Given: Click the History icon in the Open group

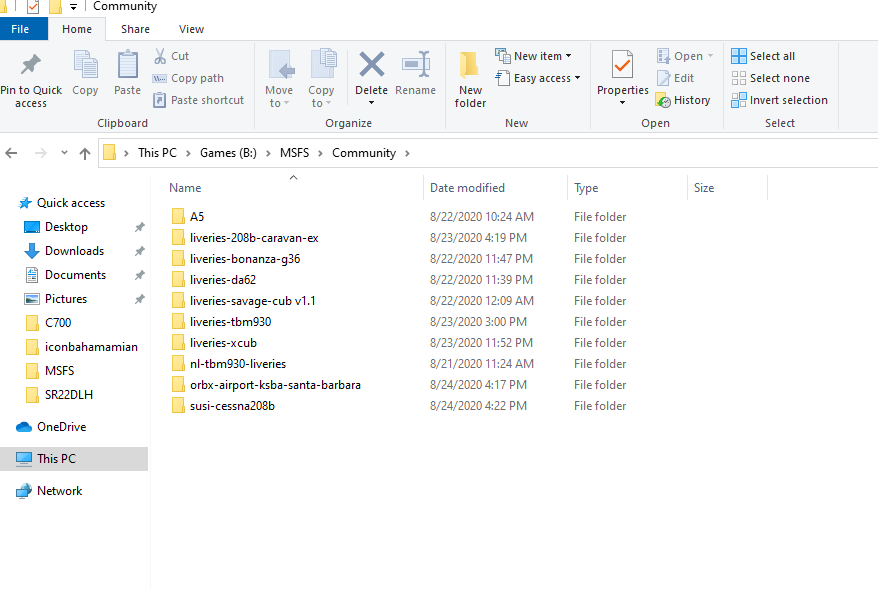Looking at the screenshot, I should pos(684,99).
